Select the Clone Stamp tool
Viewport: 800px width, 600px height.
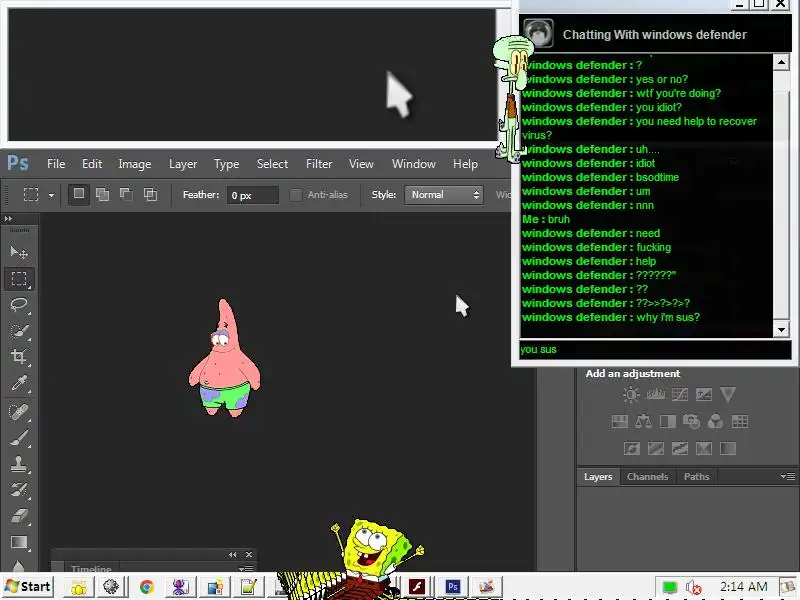[19, 464]
